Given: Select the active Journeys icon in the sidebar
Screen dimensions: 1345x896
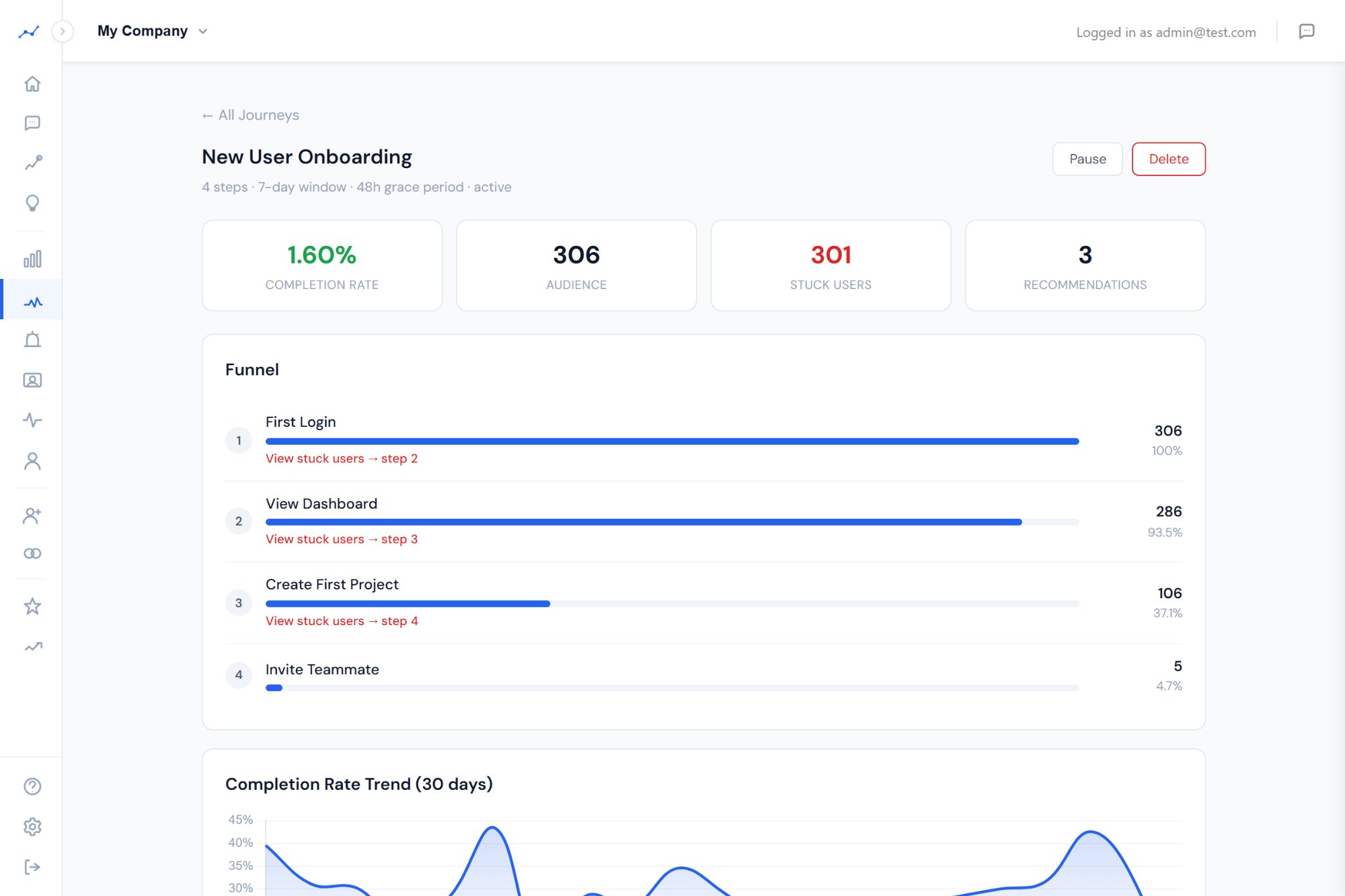Looking at the screenshot, I should pos(32,299).
